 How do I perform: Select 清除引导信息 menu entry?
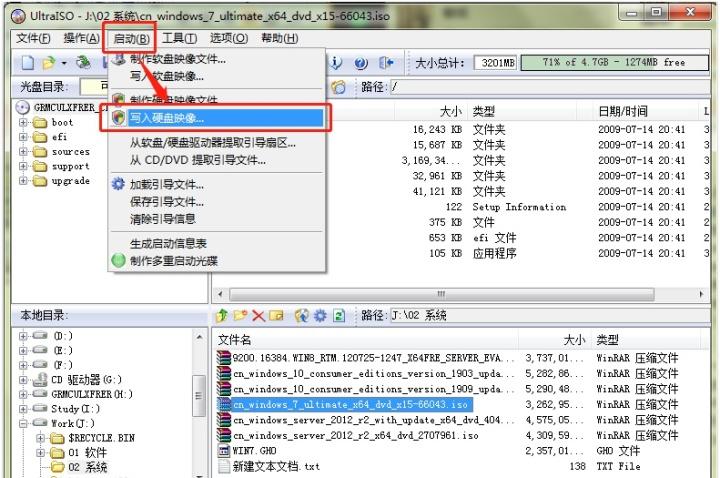[x=217, y=219]
